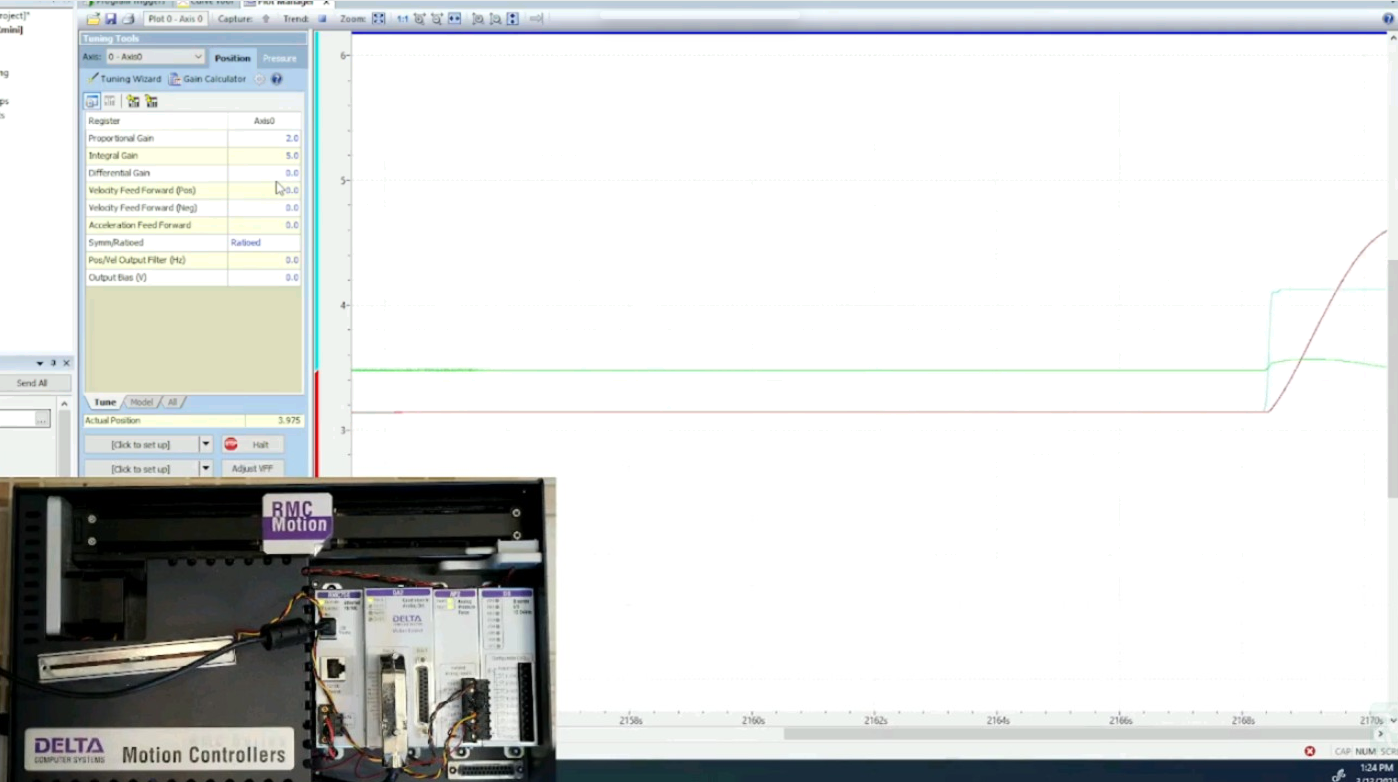Switch to the Position tab

click(232, 58)
